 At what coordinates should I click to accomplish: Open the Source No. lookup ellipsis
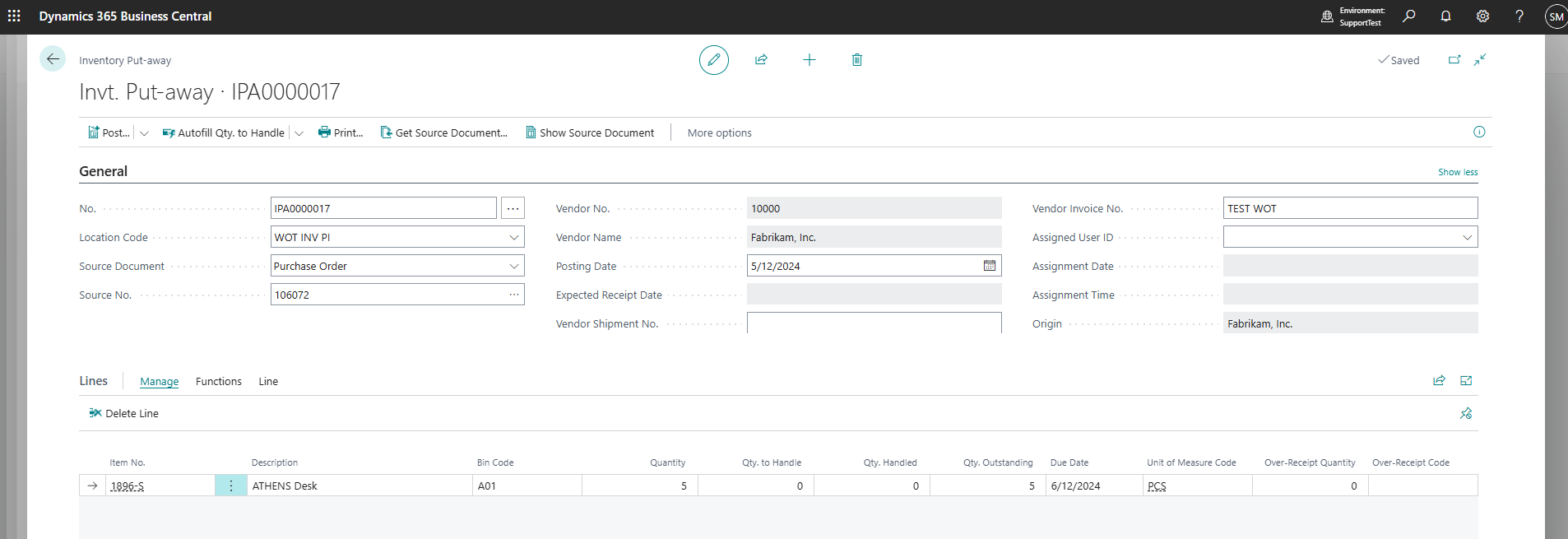click(x=514, y=295)
